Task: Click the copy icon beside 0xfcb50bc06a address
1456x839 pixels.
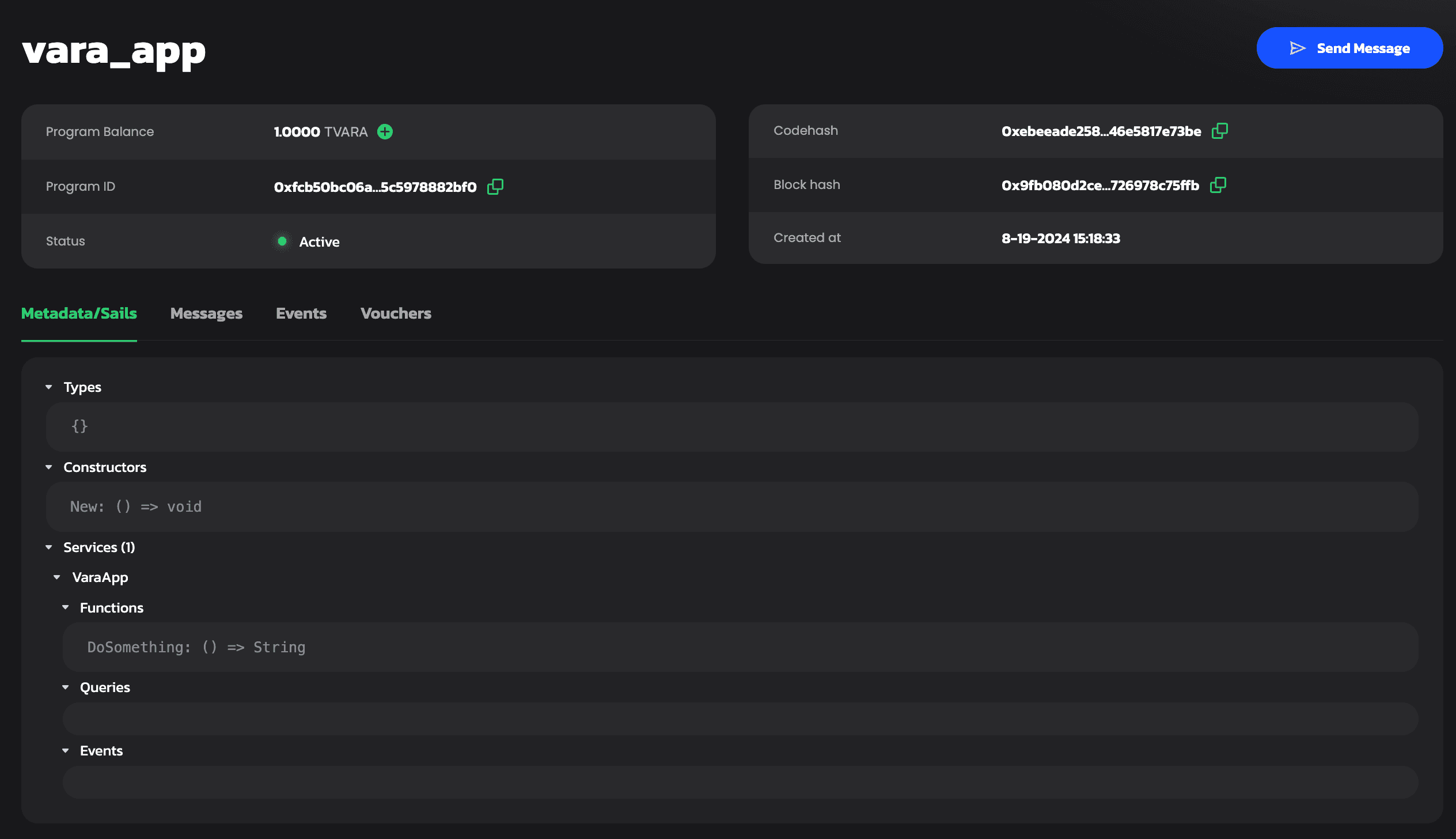Action: tap(494, 186)
